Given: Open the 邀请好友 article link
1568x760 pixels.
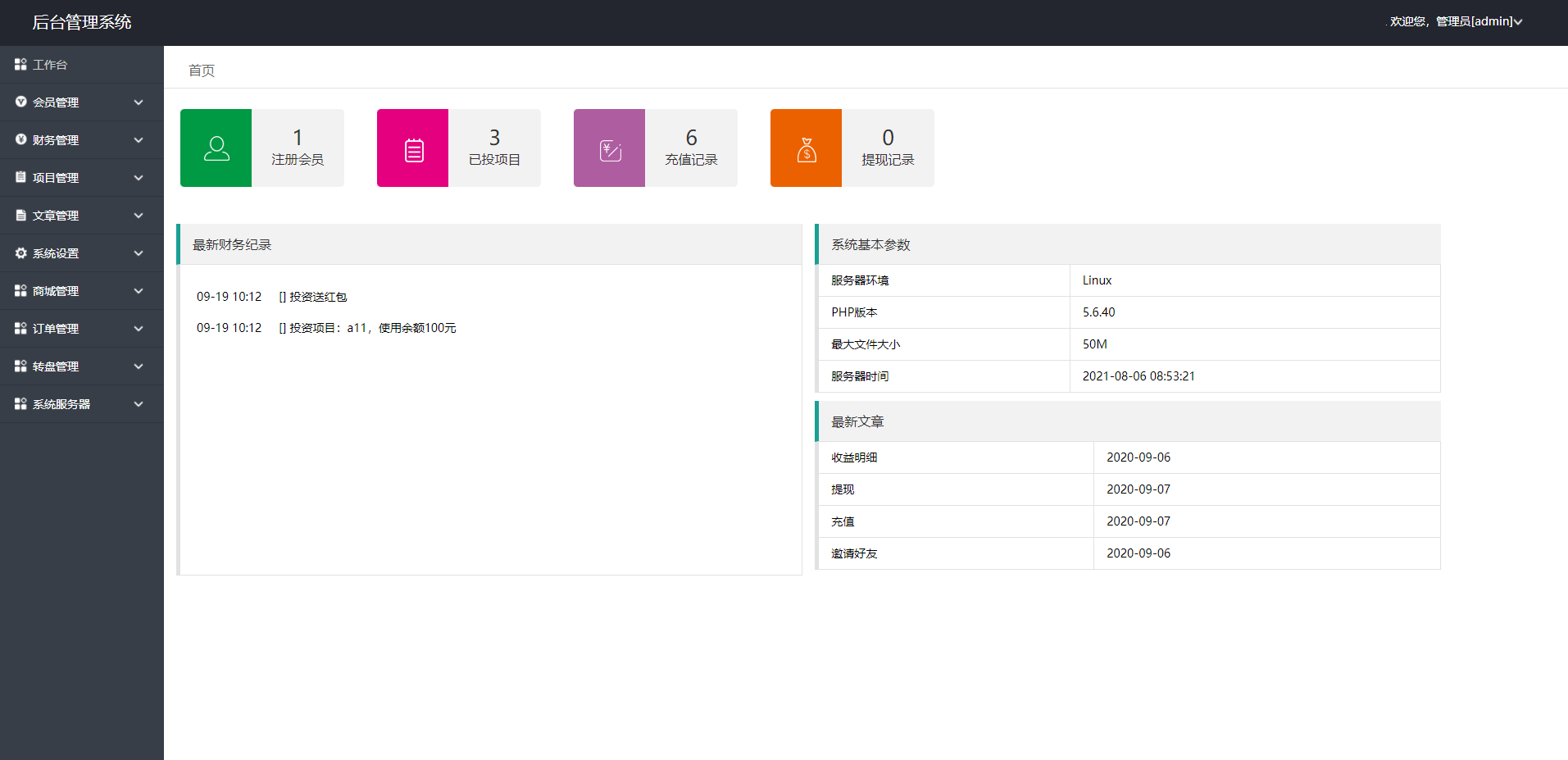Looking at the screenshot, I should click(854, 553).
